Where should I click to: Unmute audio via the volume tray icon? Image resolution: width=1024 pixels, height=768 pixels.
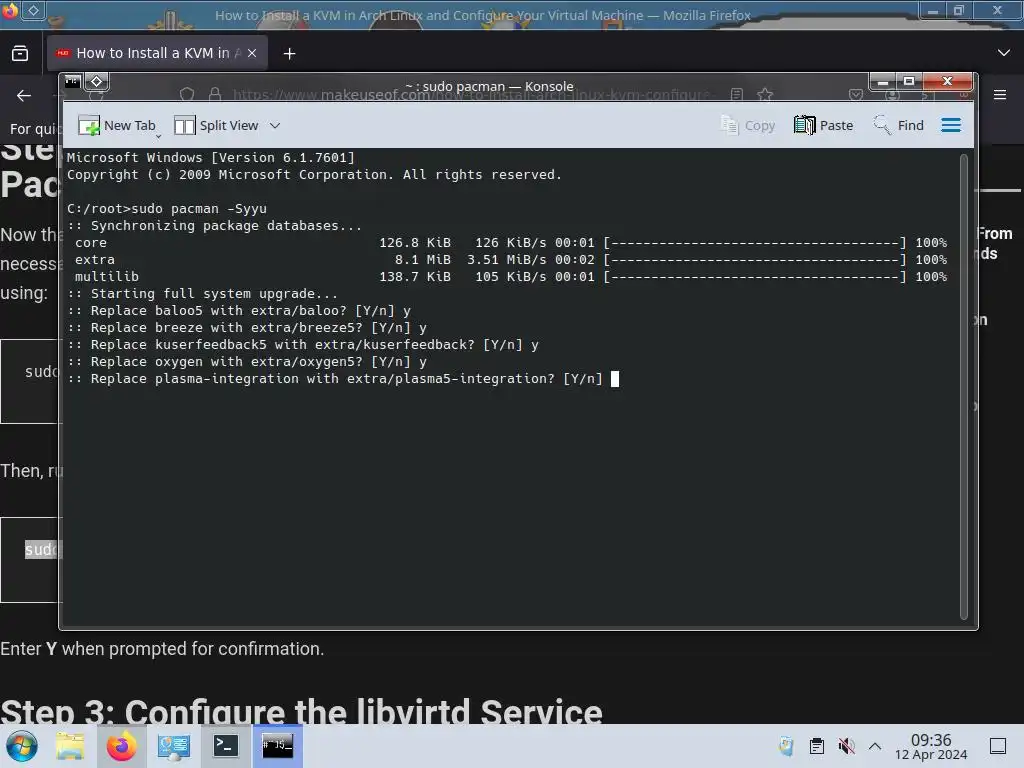click(846, 746)
